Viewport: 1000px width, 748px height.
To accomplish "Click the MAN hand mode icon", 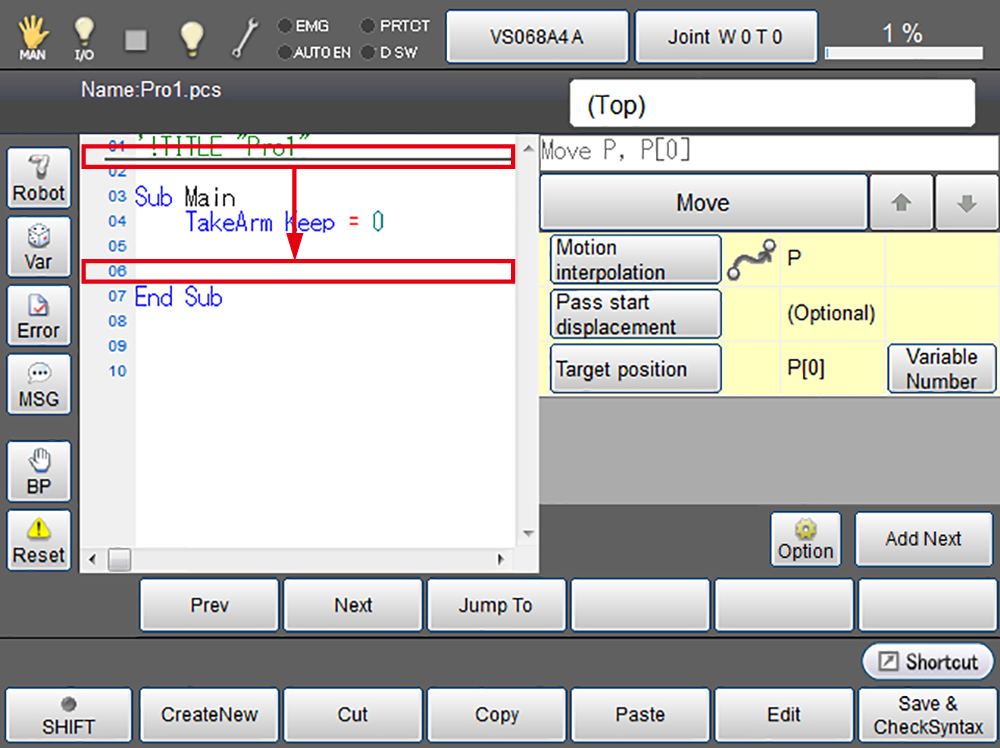I will (33, 37).
